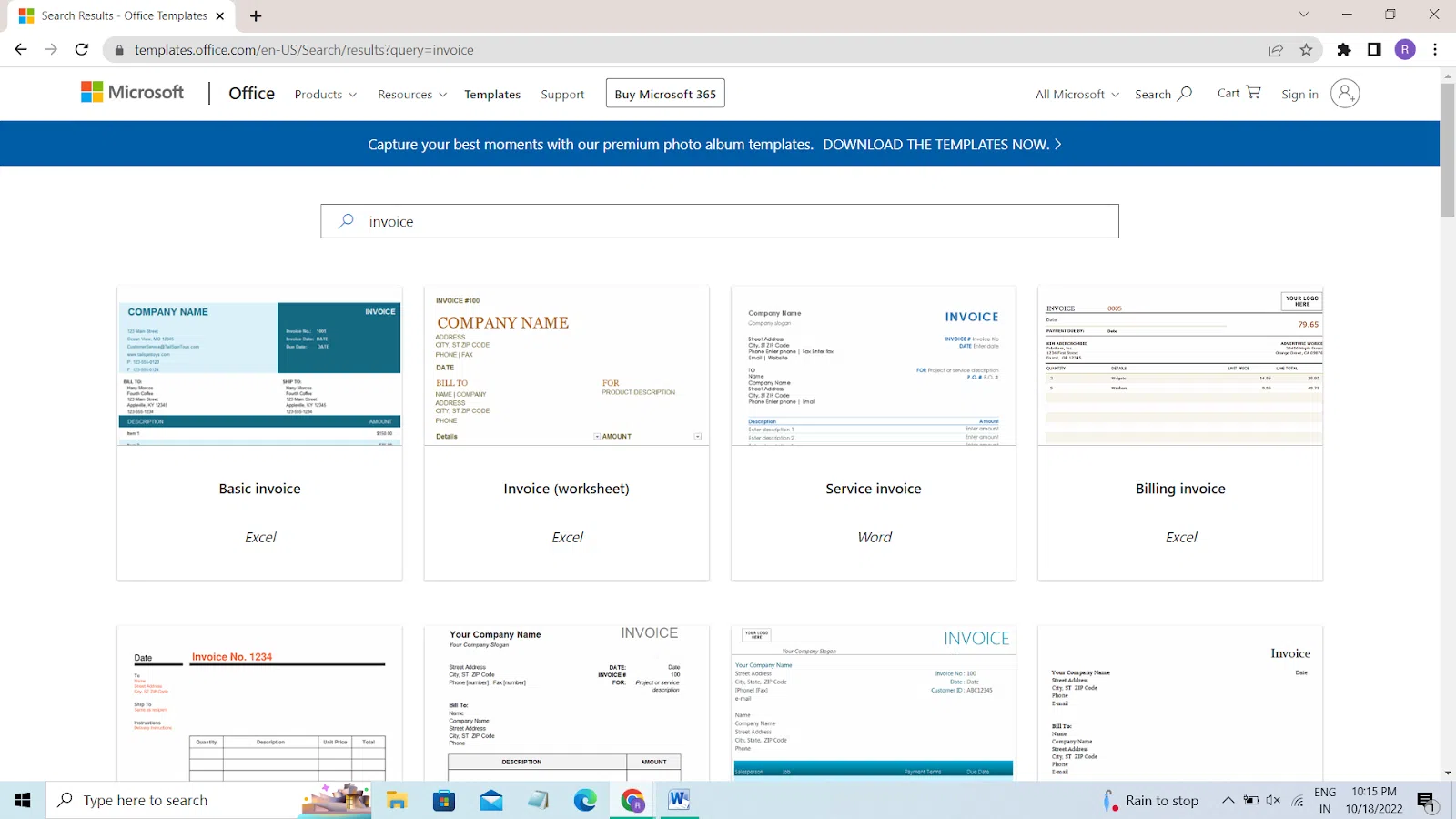Open Invoice (worksheet) template thumbnail
This screenshot has height=819, width=1456.
coord(566,367)
